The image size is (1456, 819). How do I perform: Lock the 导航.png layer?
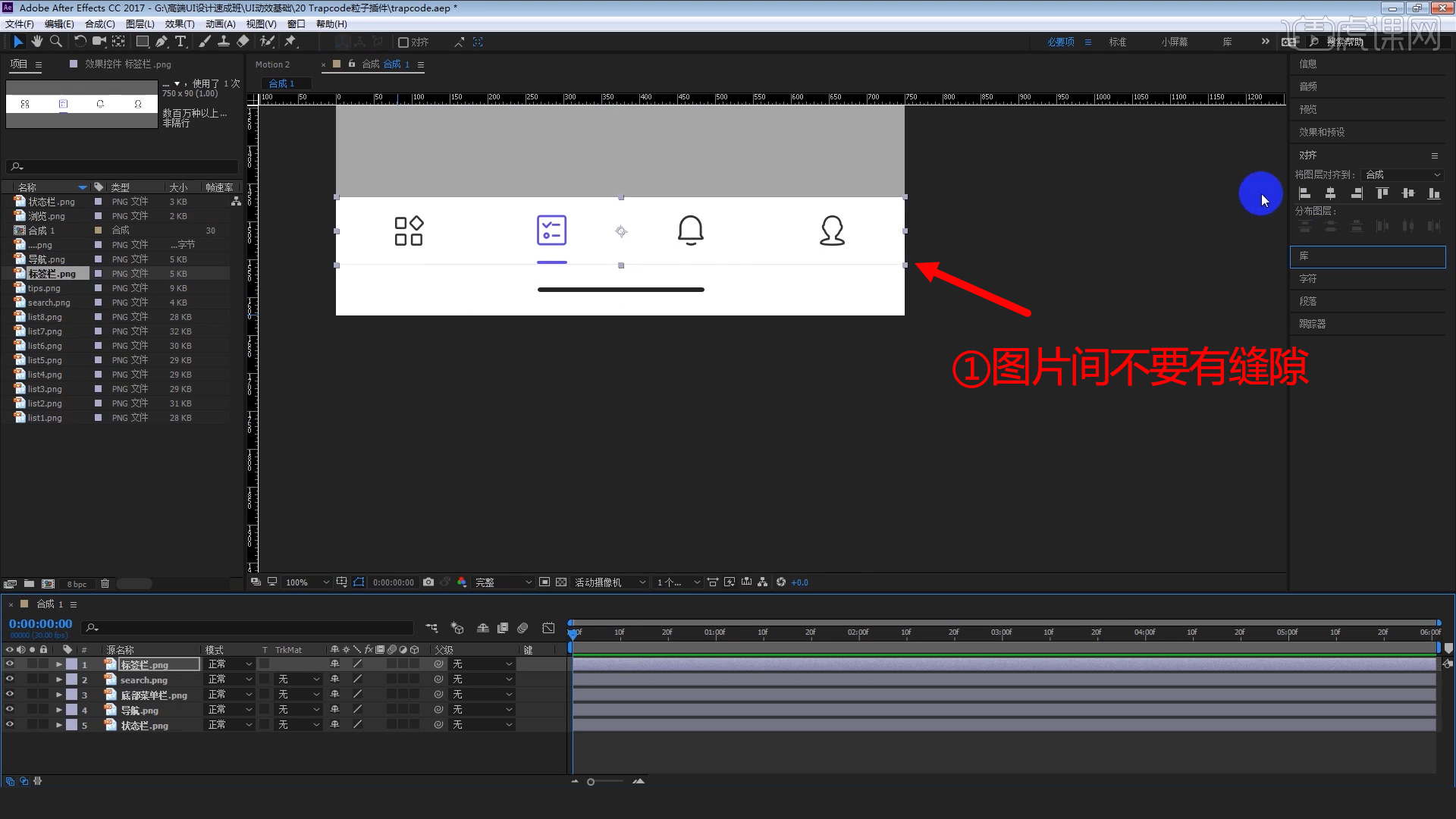(44, 710)
